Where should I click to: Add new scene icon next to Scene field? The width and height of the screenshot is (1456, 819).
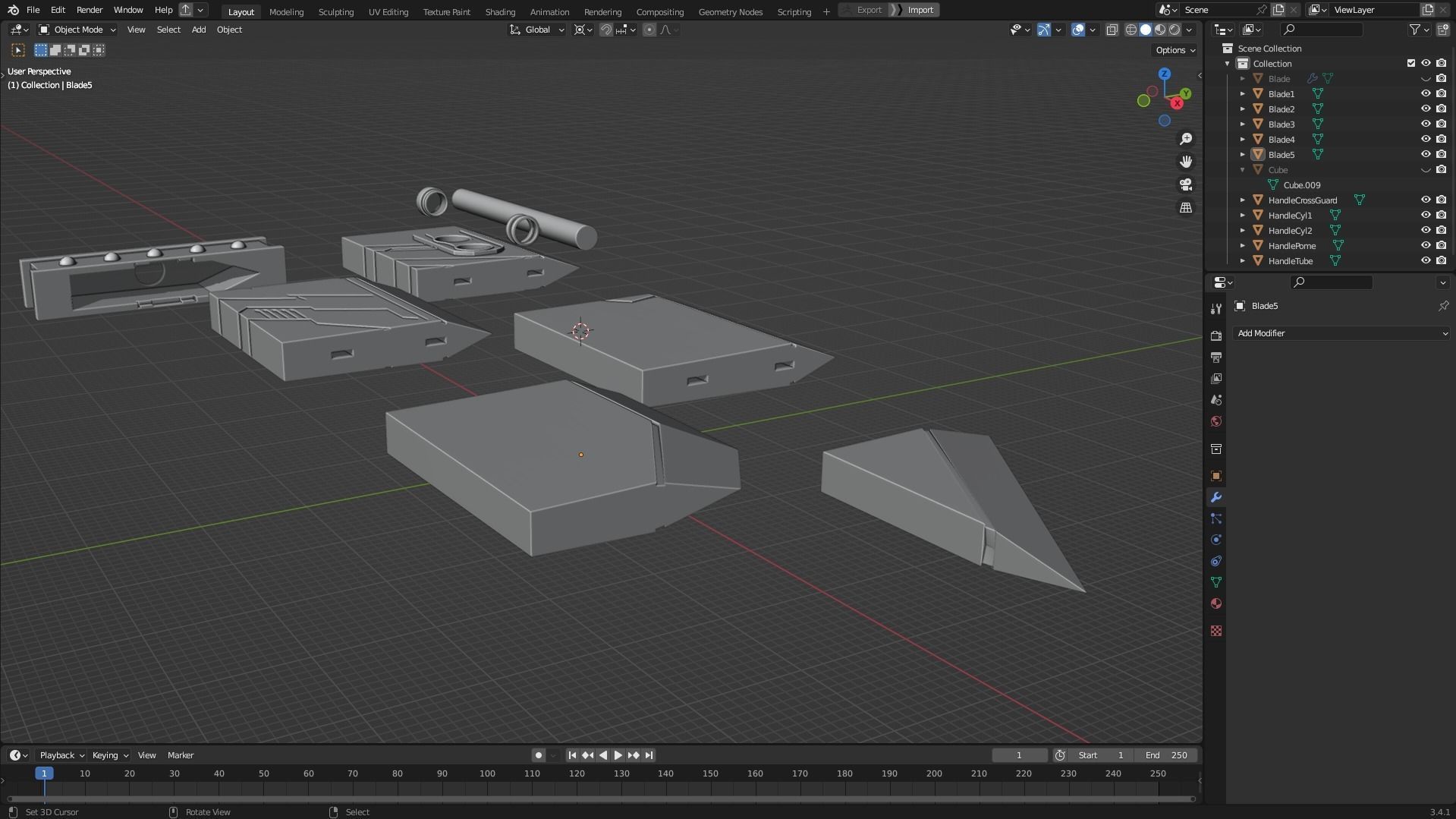(x=1278, y=10)
